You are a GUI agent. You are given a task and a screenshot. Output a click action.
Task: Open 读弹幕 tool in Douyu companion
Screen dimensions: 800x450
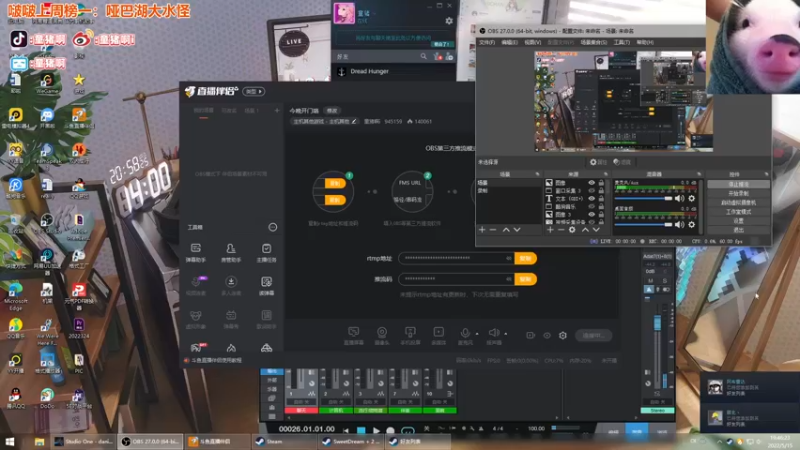pos(266,286)
